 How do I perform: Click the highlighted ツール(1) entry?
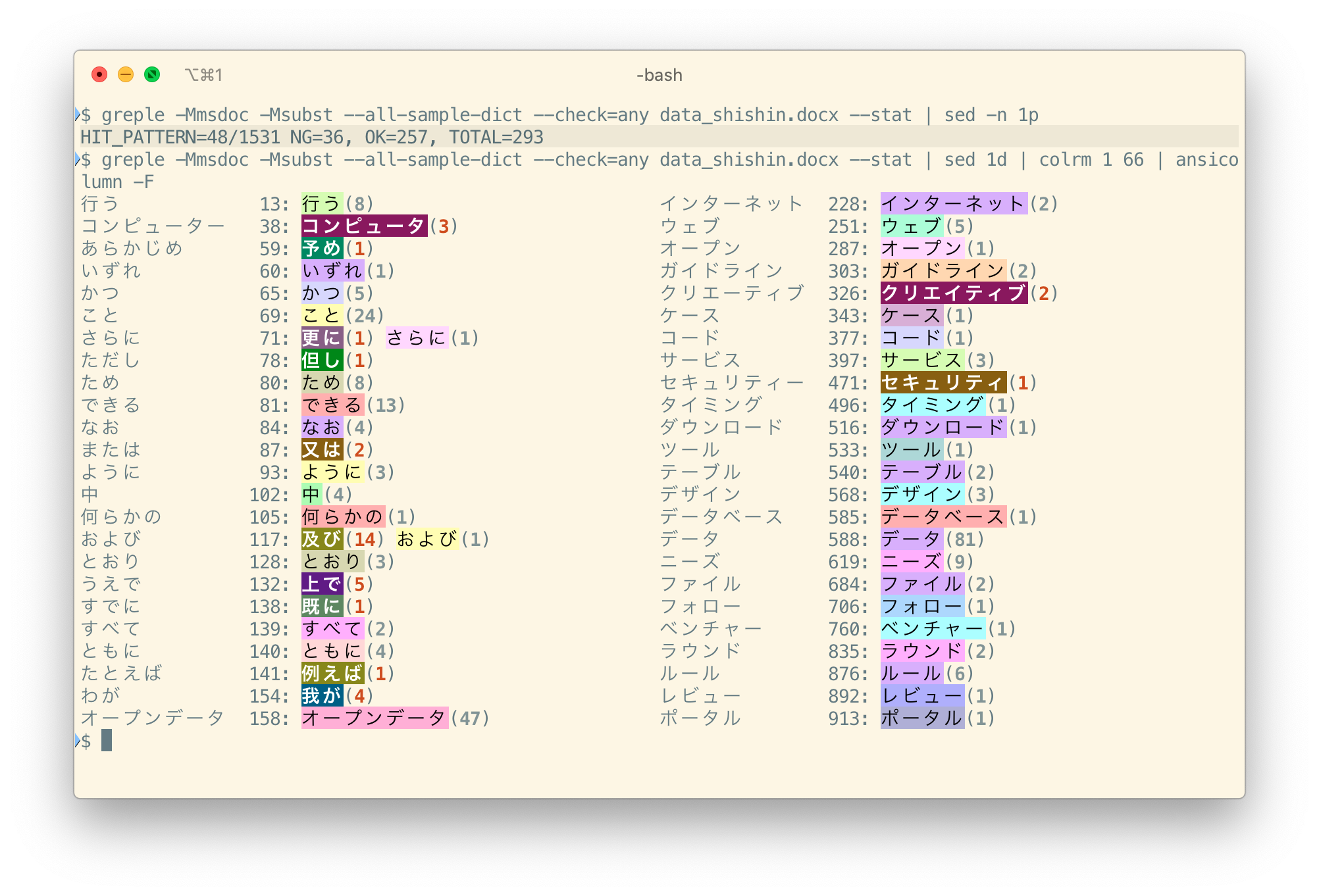coord(912,450)
